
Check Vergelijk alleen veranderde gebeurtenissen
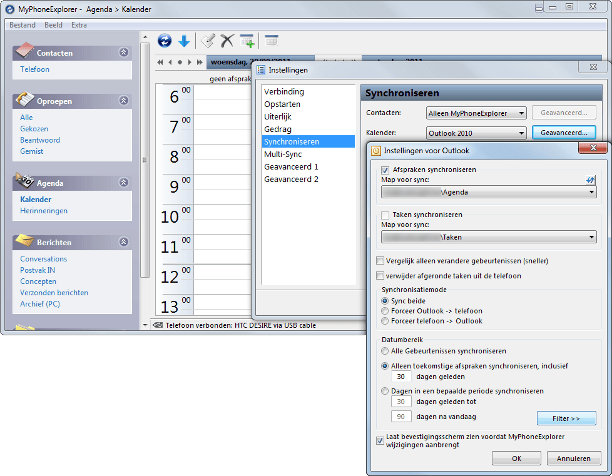[380, 261]
